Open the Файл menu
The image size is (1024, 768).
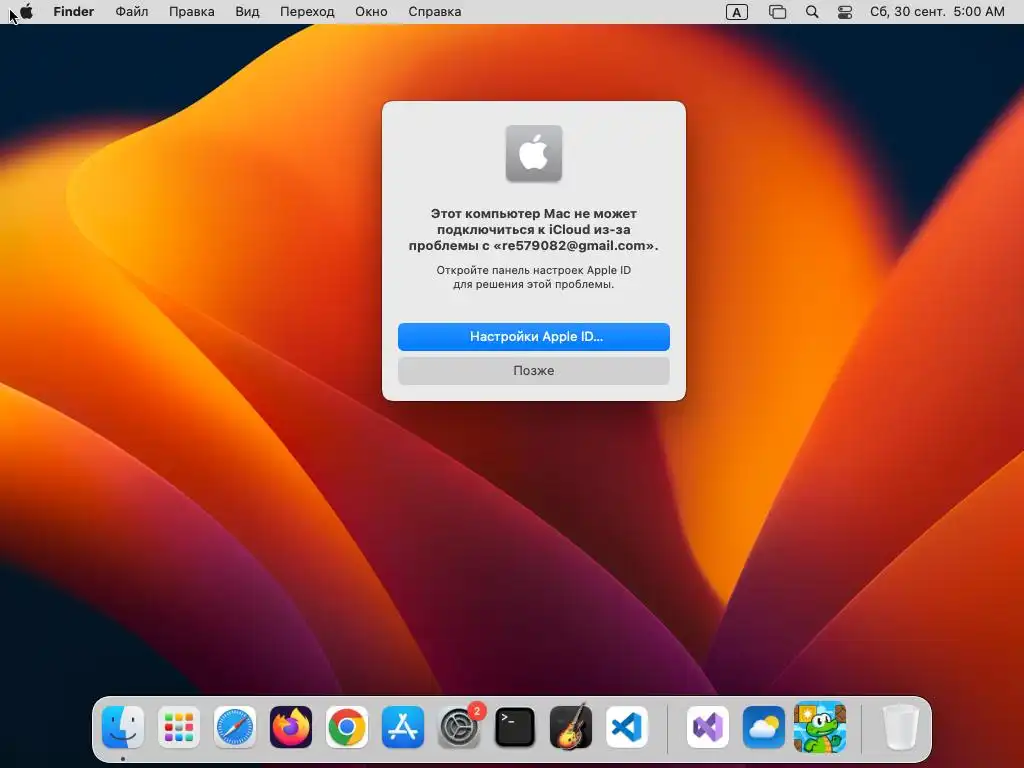point(132,12)
